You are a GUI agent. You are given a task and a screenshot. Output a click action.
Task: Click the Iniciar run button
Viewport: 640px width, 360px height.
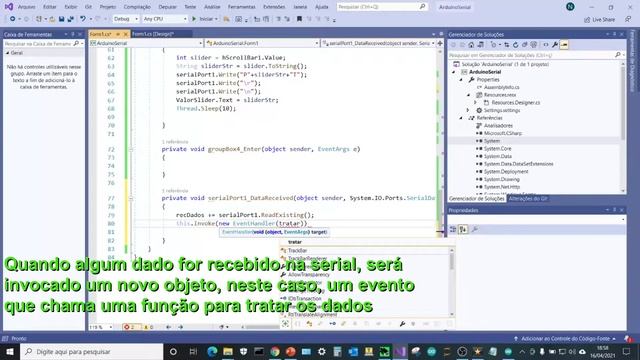coord(204,19)
